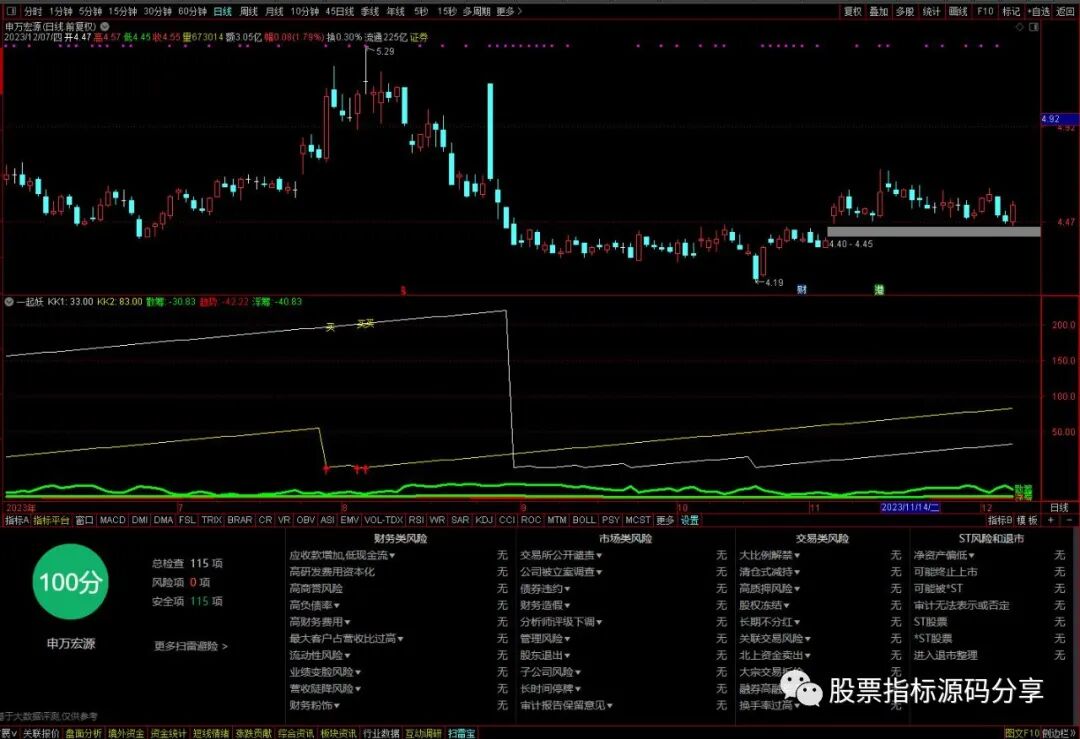Open 设置 indicator settings
1080x739 pixels.
(x=689, y=520)
